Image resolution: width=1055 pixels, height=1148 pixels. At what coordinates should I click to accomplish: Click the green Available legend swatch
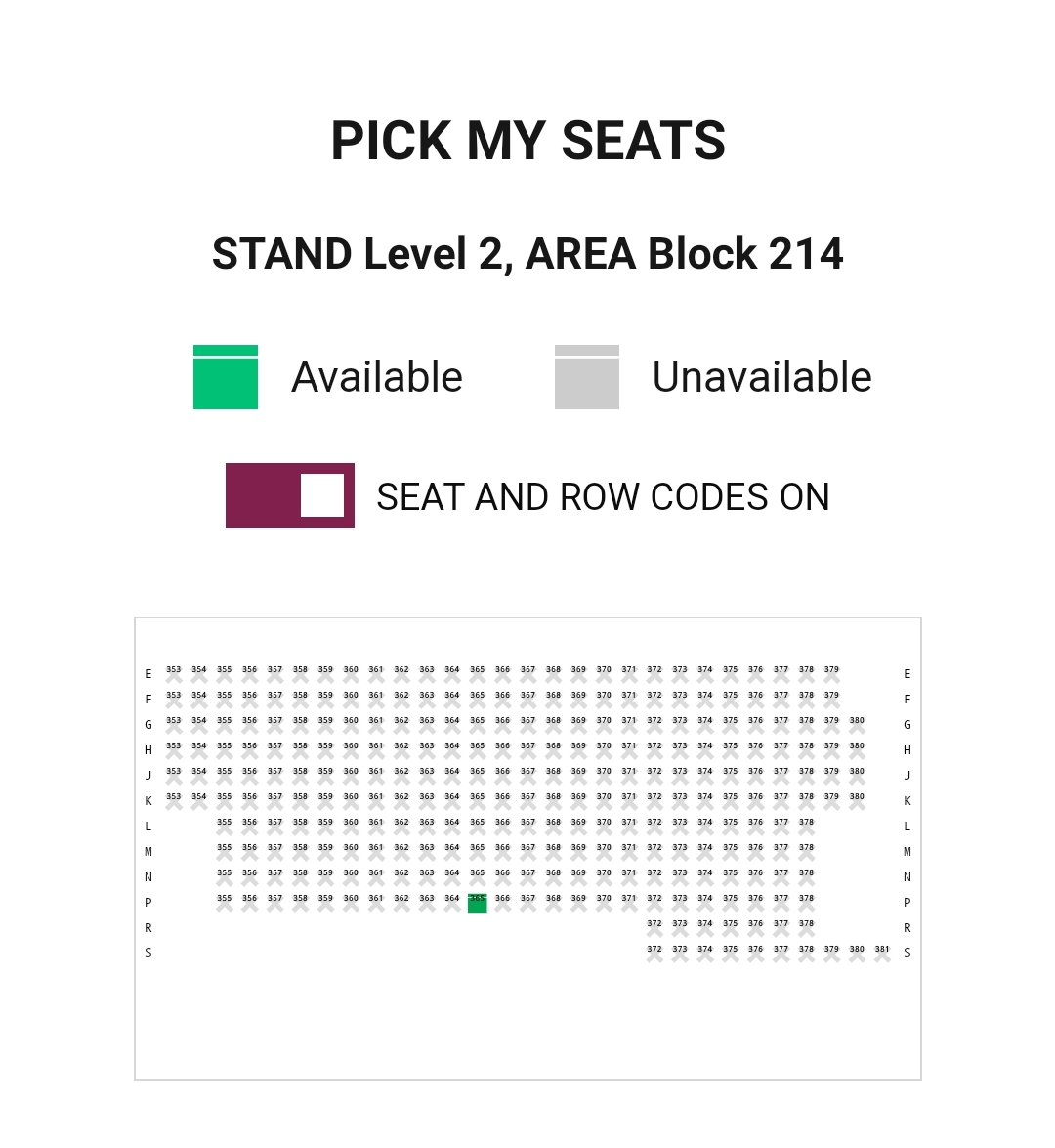pos(226,377)
